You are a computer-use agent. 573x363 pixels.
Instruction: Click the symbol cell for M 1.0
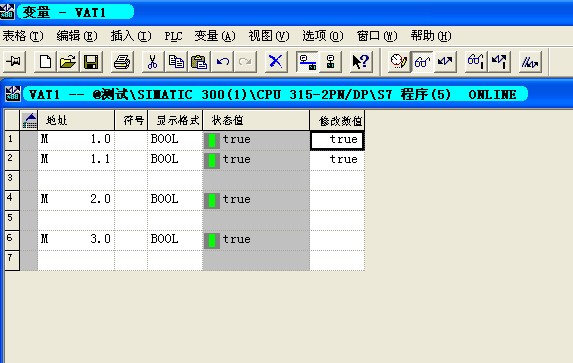click(131, 140)
